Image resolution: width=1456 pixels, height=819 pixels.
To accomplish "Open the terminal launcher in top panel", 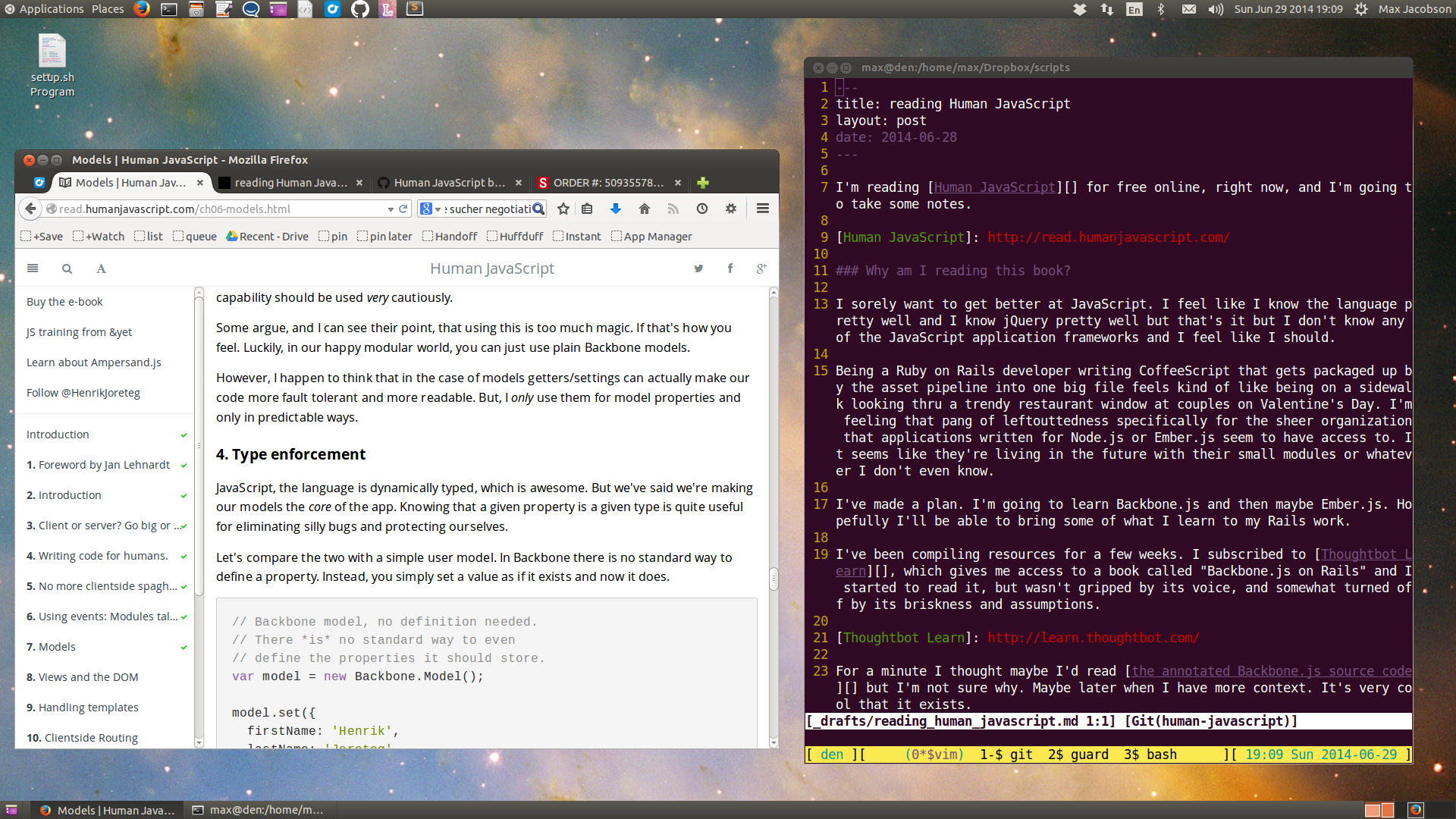I will point(169,9).
